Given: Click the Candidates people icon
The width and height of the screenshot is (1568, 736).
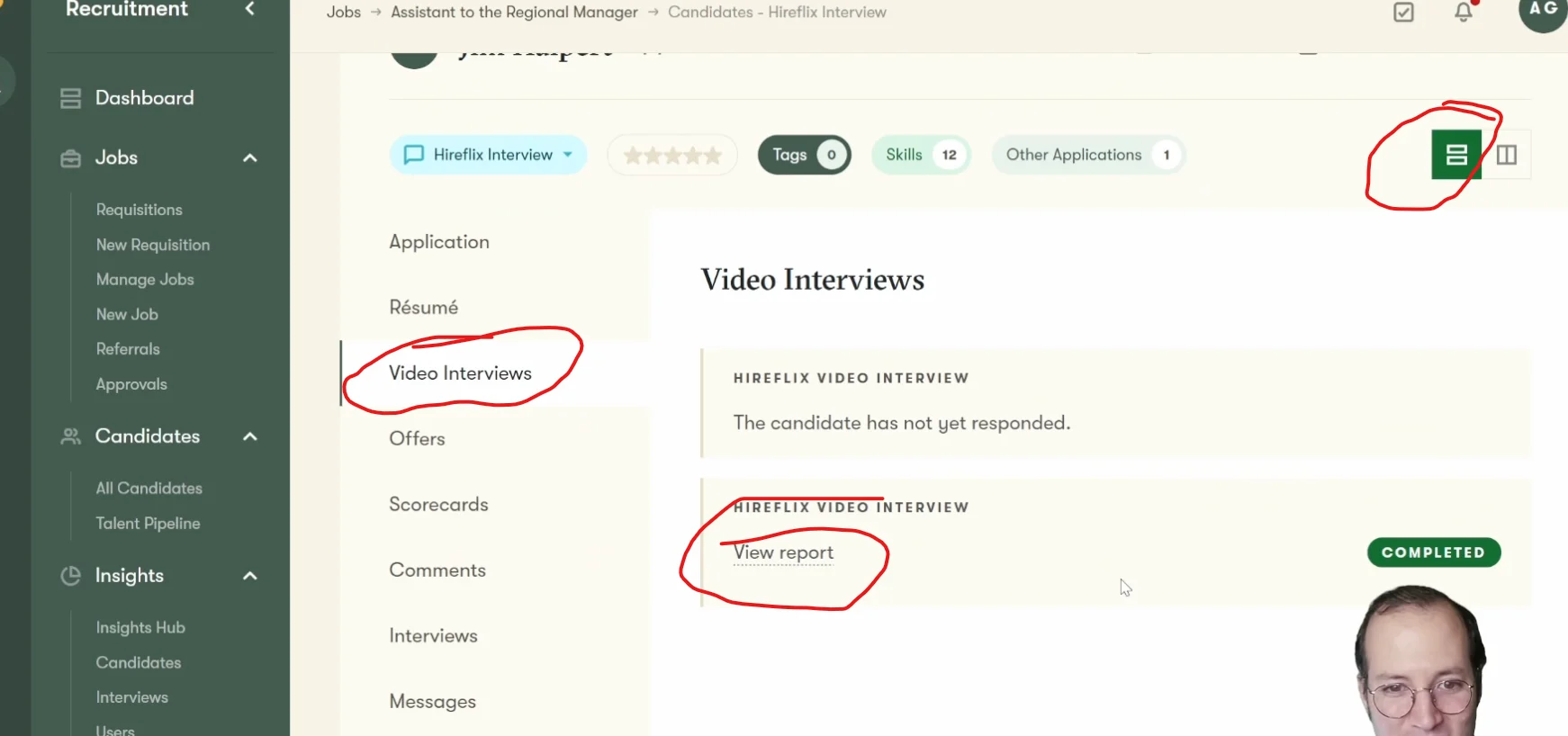Looking at the screenshot, I should tap(70, 436).
